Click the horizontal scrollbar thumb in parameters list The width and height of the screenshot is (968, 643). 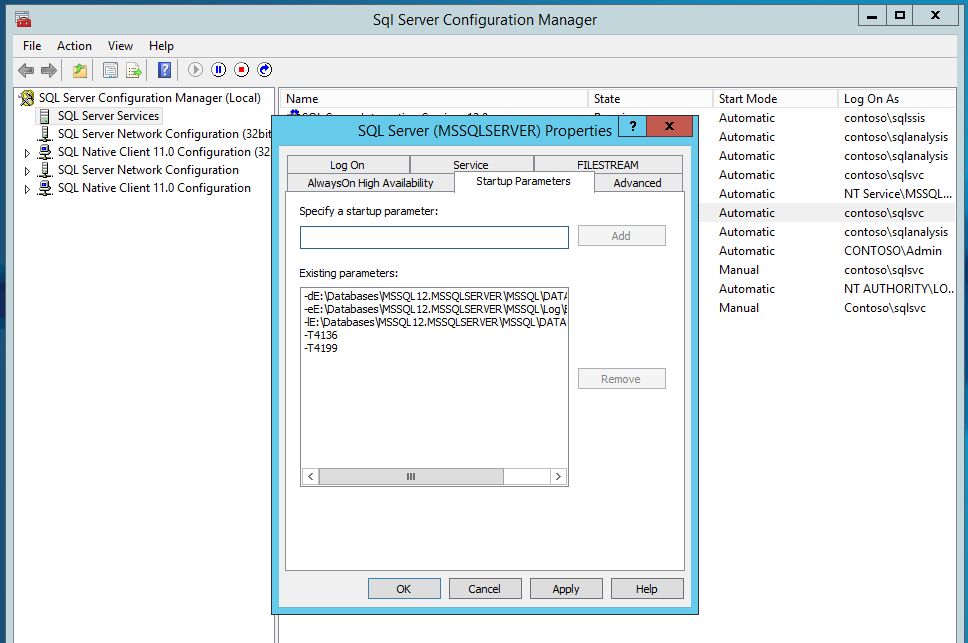tap(411, 476)
